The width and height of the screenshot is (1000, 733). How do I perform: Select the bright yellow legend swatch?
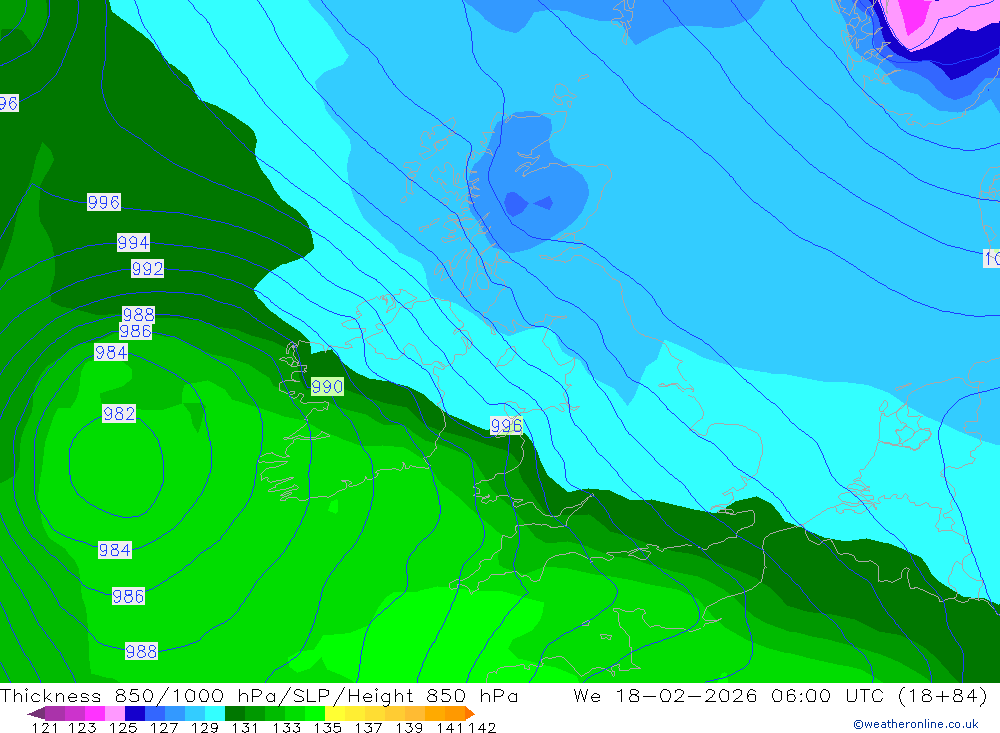[x=335, y=713]
